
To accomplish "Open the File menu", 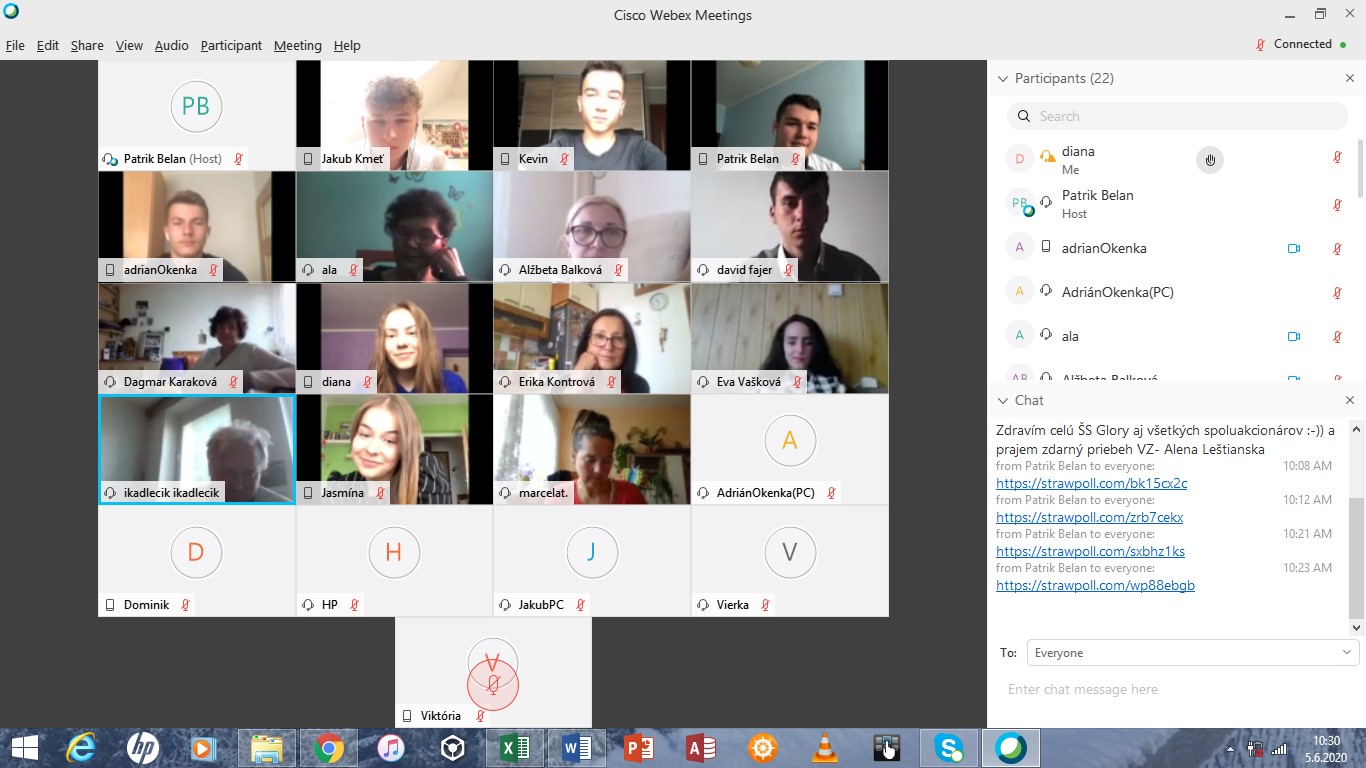I will click(15, 45).
